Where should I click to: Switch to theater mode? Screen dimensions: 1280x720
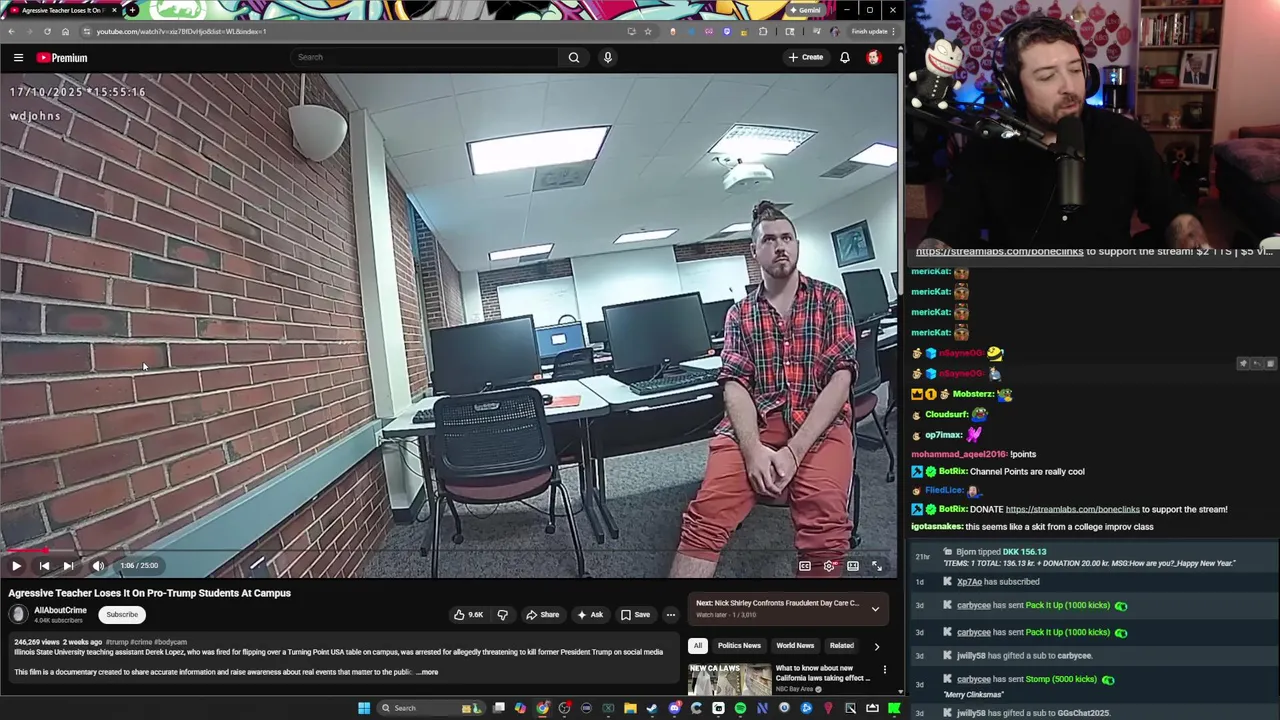853,566
